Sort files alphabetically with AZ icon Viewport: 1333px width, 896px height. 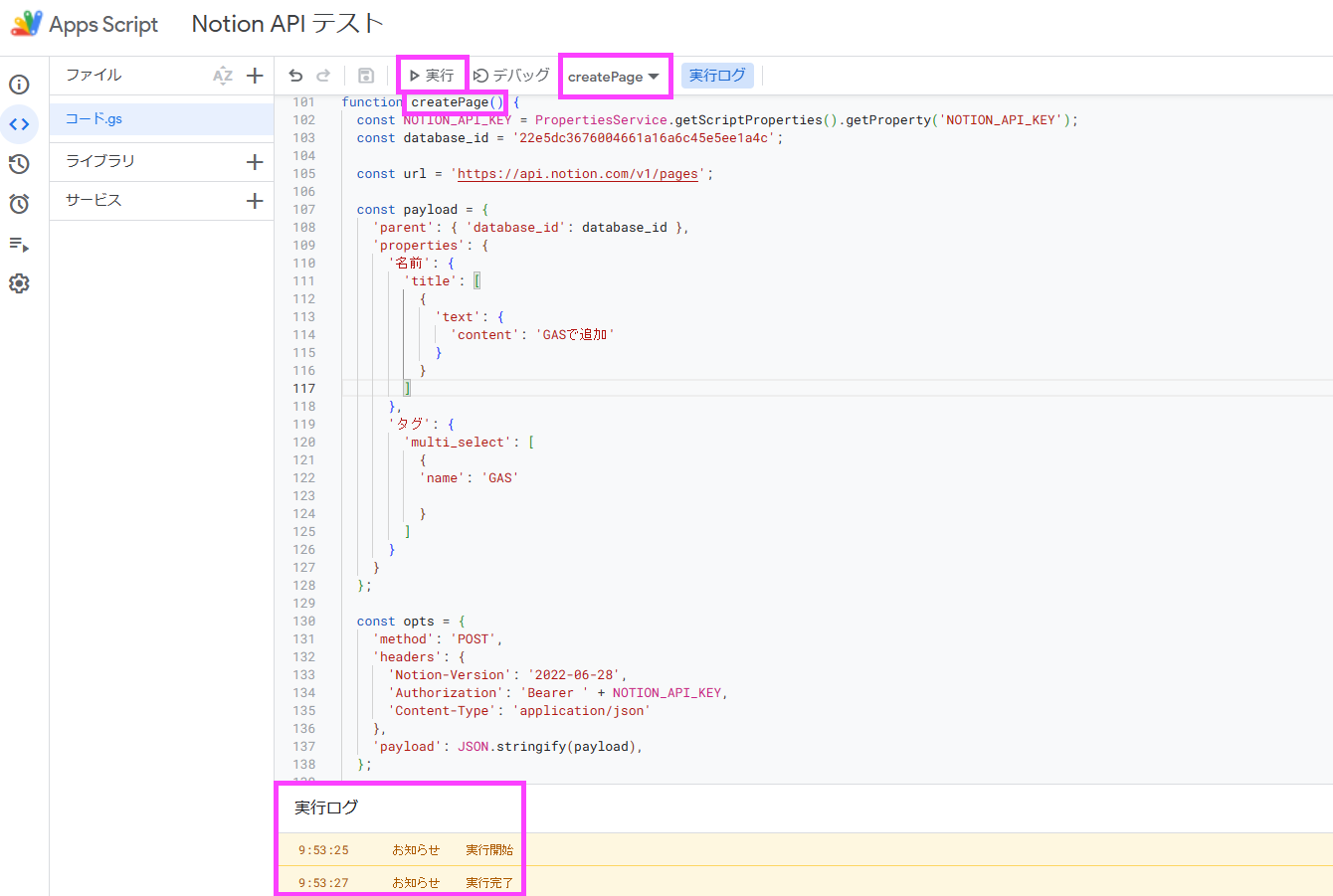tap(223, 76)
